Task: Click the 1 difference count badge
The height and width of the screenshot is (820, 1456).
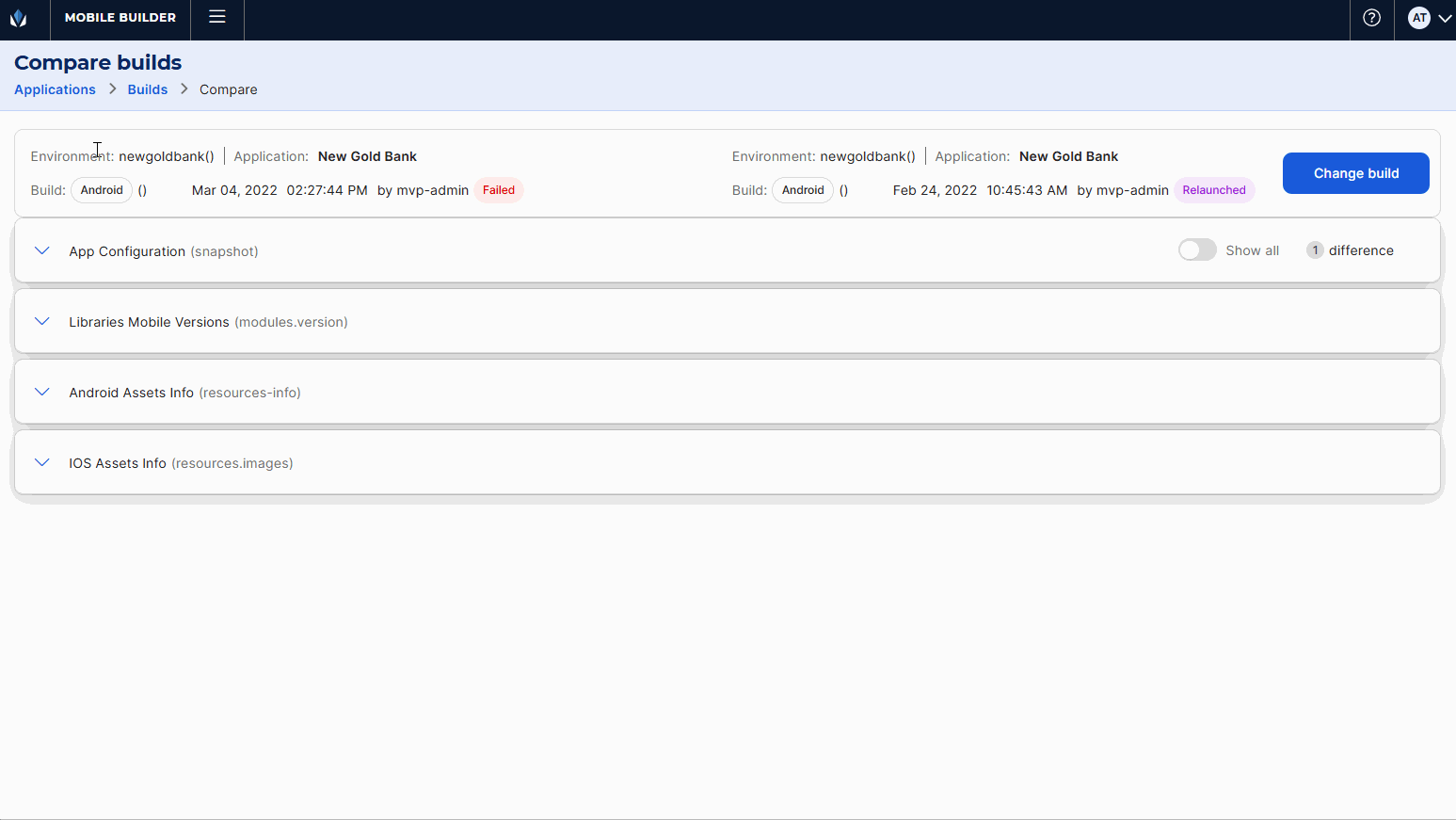Action: (x=1315, y=249)
